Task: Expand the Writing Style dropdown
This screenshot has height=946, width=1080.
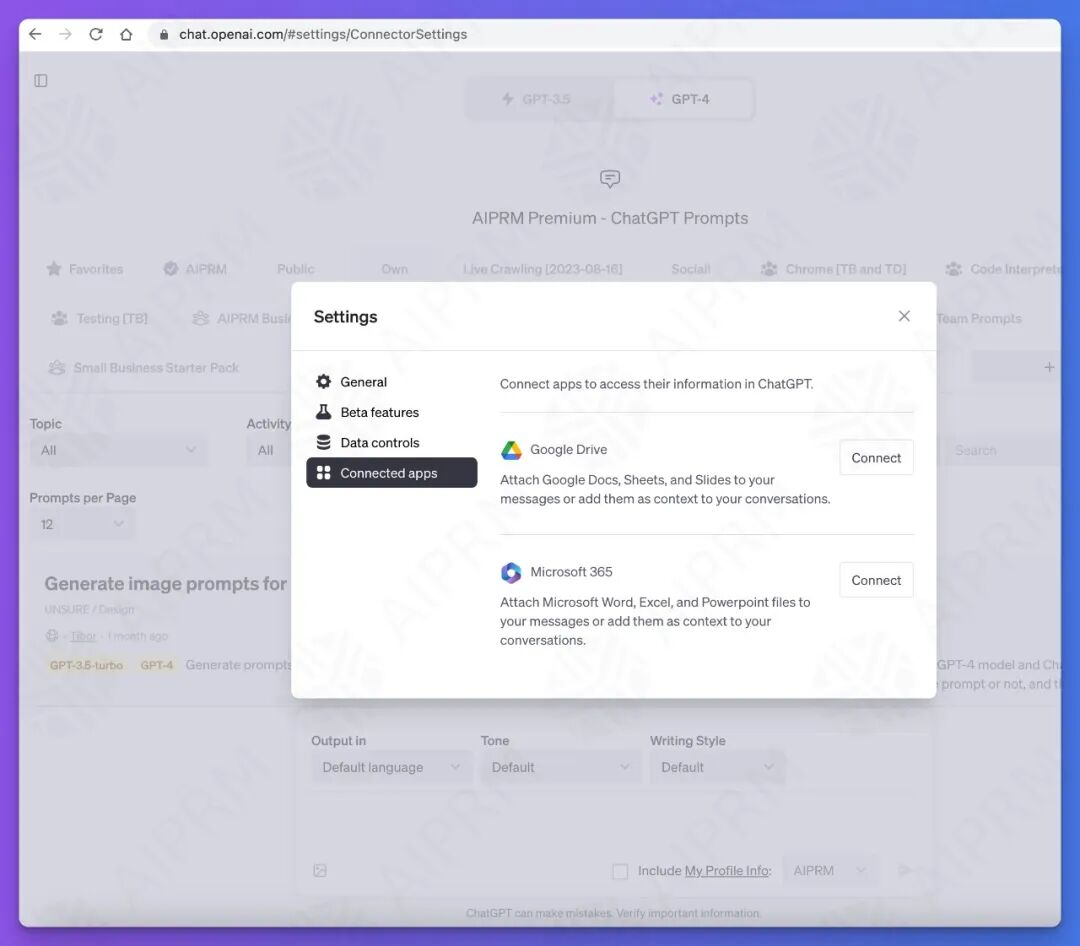Action: [717, 767]
